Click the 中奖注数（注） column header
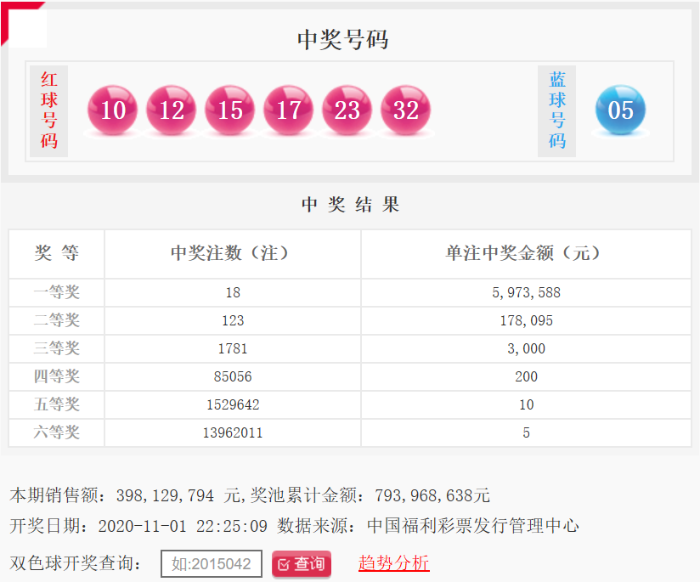This screenshot has height=582, width=700. 230,254
